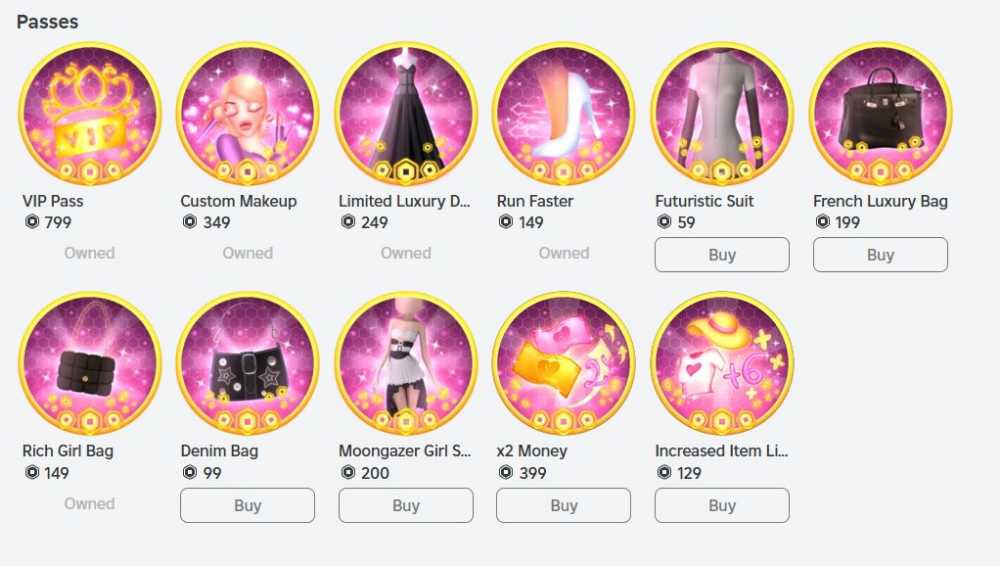Open the x2 Money title link

[x=532, y=451]
